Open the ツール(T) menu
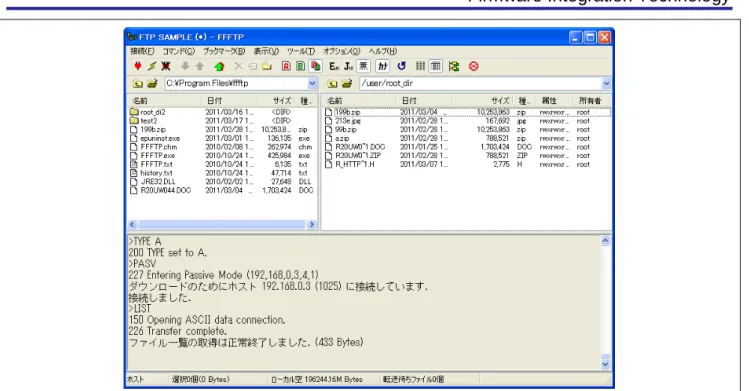The width and height of the screenshot is (749, 391). coord(301,51)
